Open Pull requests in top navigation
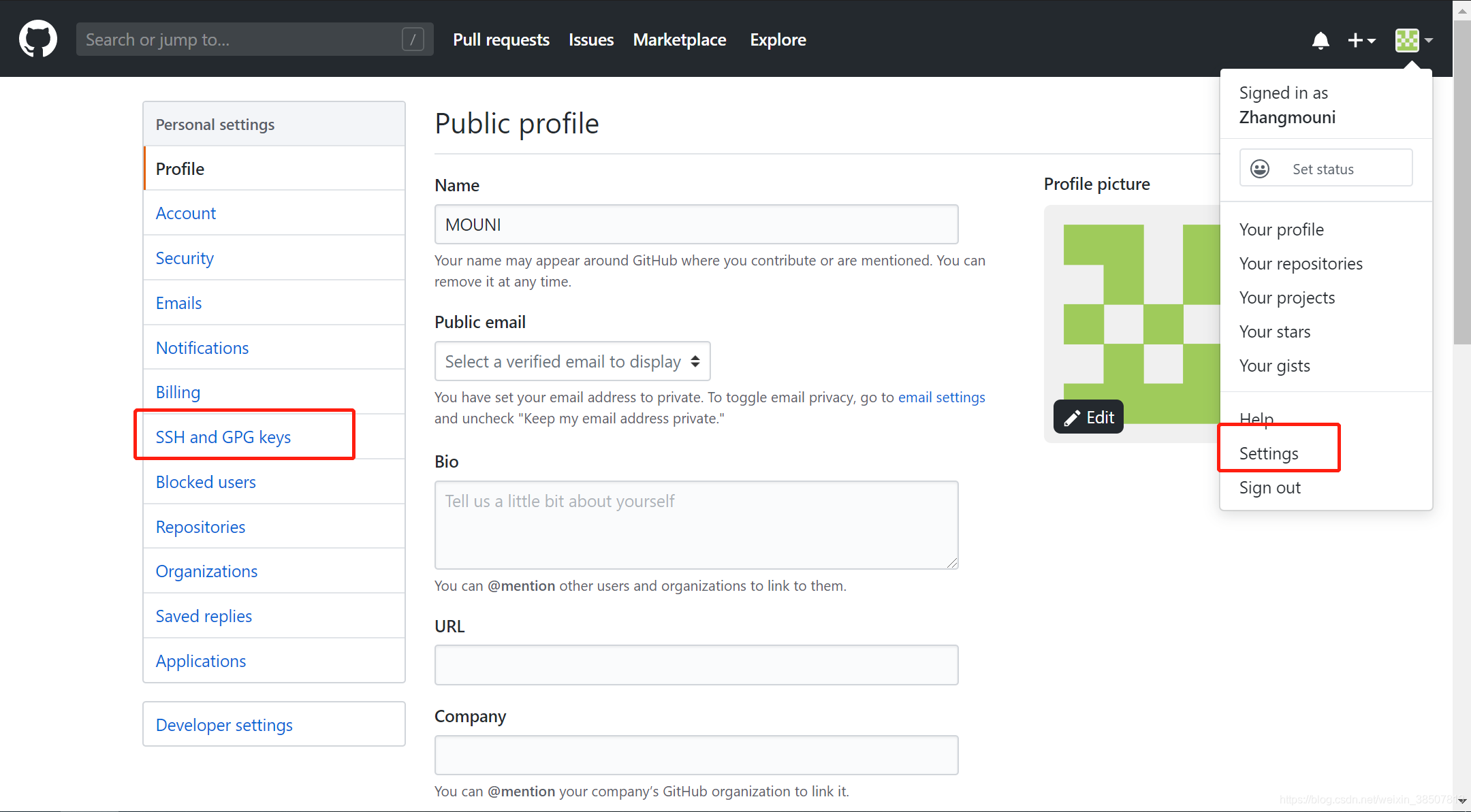 click(x=501, y=39)
